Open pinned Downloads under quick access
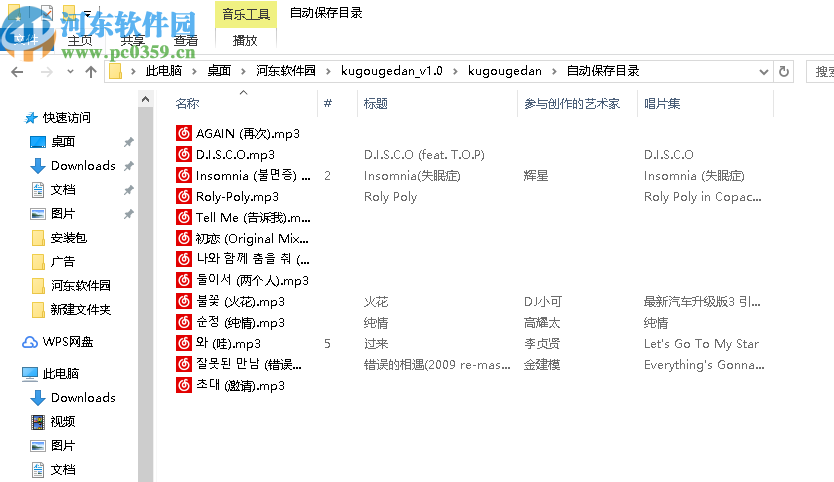The height and width of the screenshot is (482, 834). pyautogui.click(x=83, y=165)
